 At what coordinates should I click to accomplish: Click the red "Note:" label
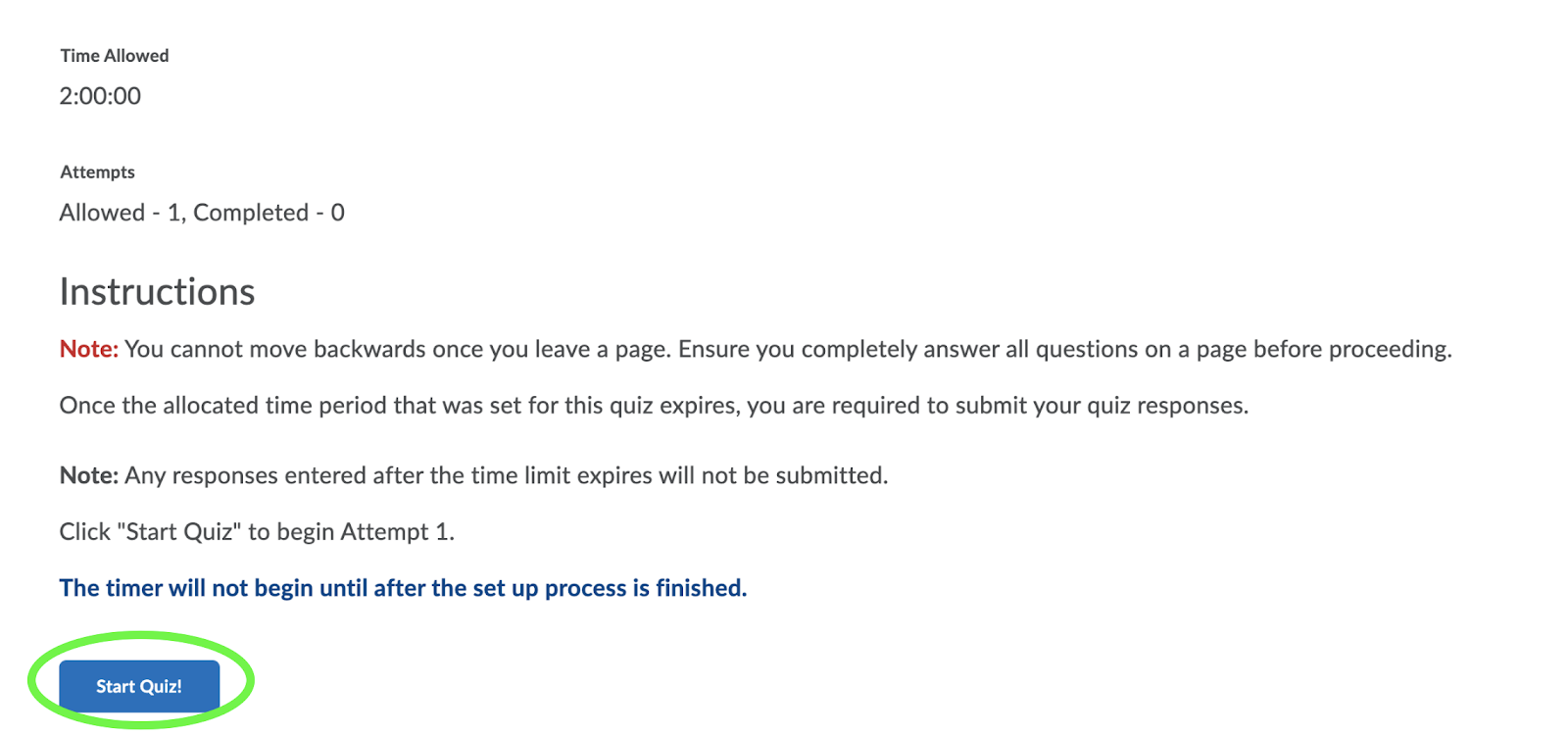click(89, 349)
